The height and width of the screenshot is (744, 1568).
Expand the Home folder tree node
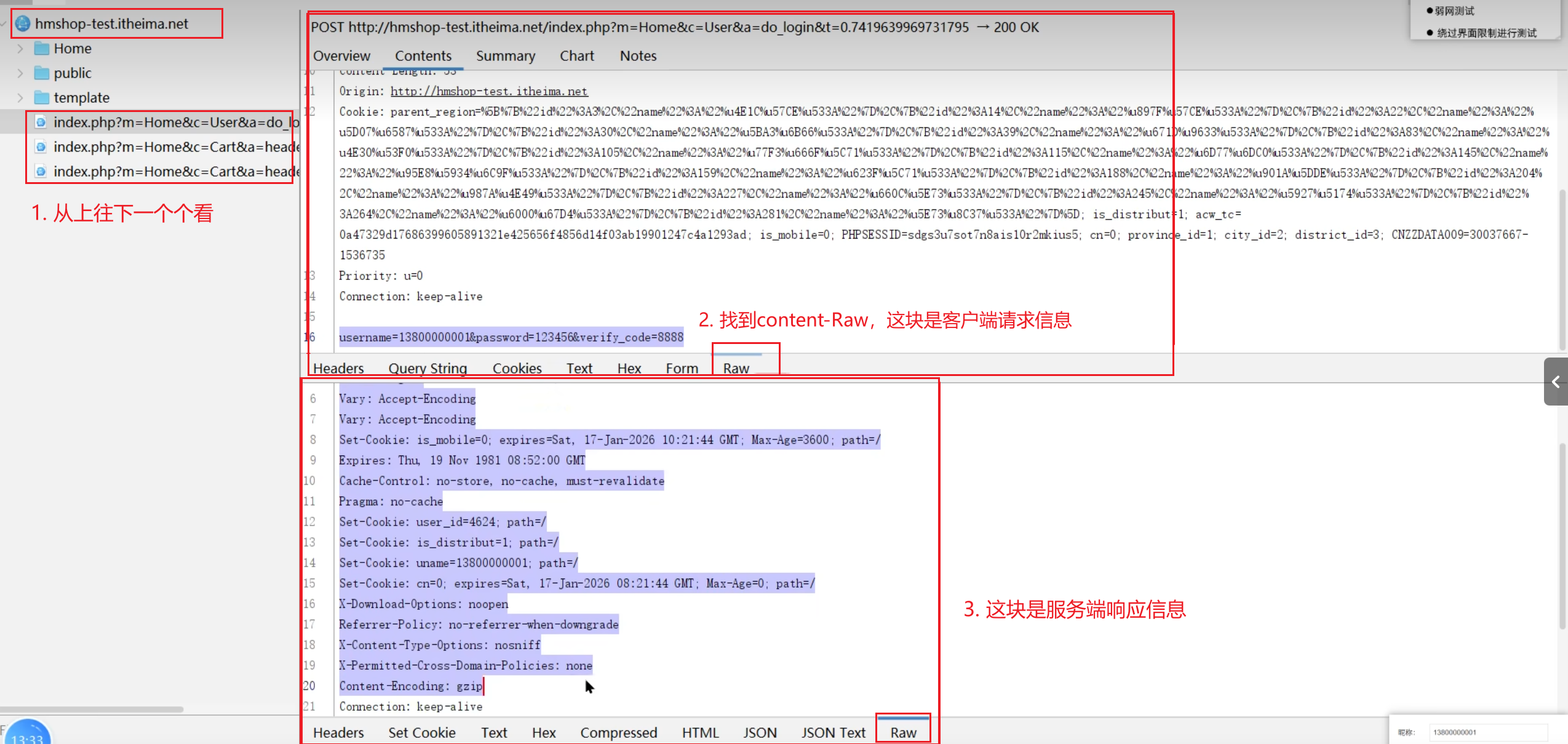point(20,49)
